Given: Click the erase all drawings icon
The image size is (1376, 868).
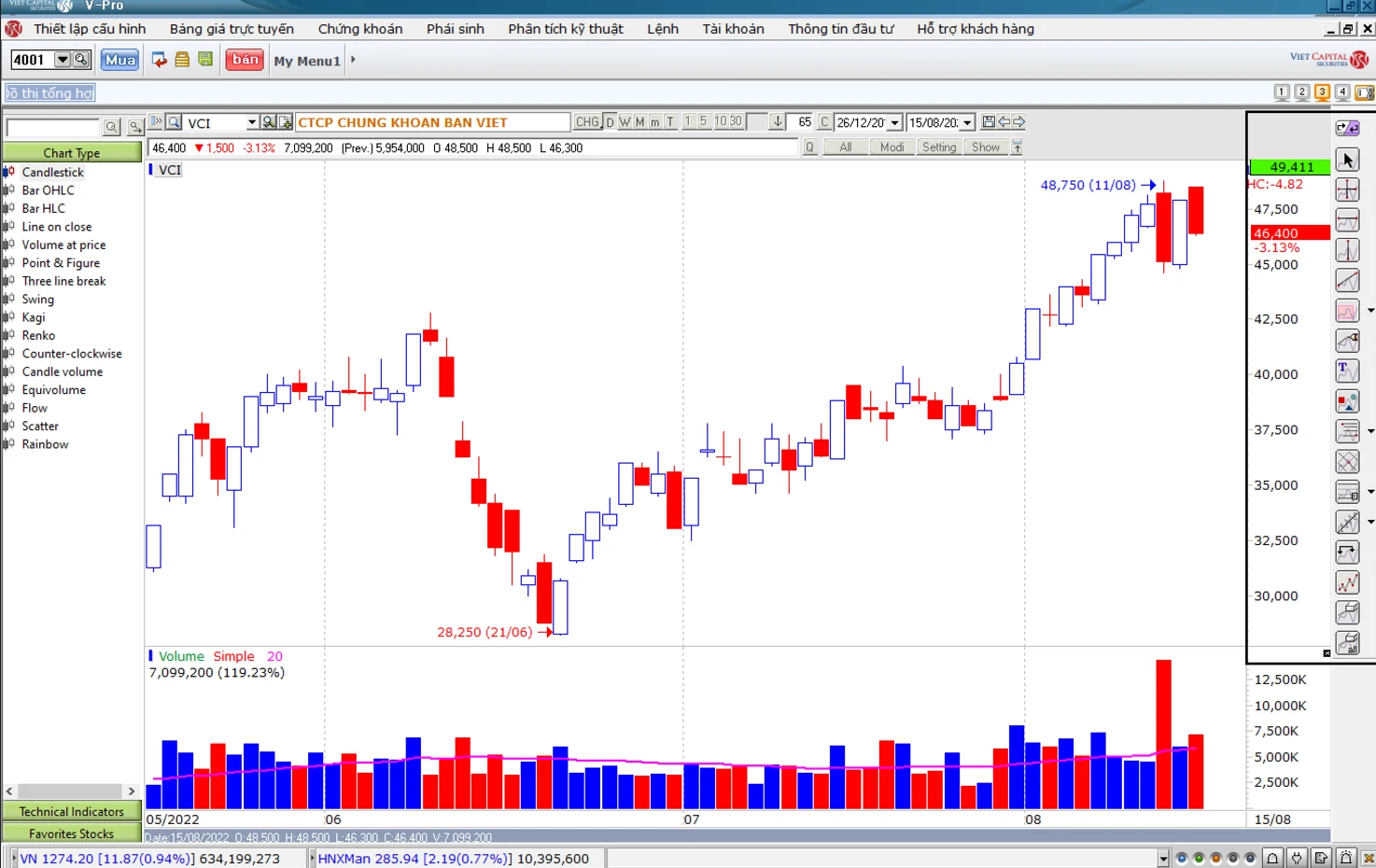Looking at the screenshot, I should click(x=1347, y=643).
